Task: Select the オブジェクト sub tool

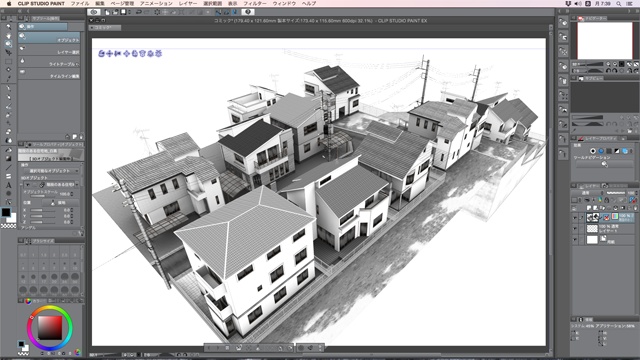Action: [49, 38]
